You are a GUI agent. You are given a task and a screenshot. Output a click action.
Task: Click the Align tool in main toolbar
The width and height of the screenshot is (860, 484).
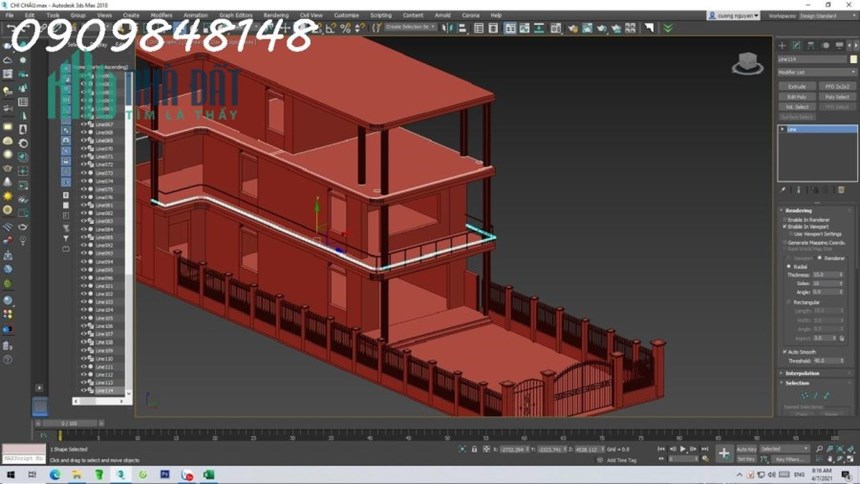[x=462, y=28]
